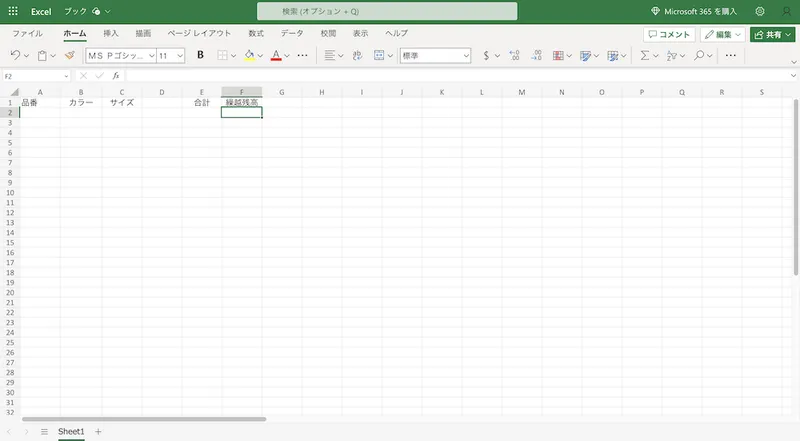
Task: Expand the Name Box dropdown arrow
Action: coord(66,76)
